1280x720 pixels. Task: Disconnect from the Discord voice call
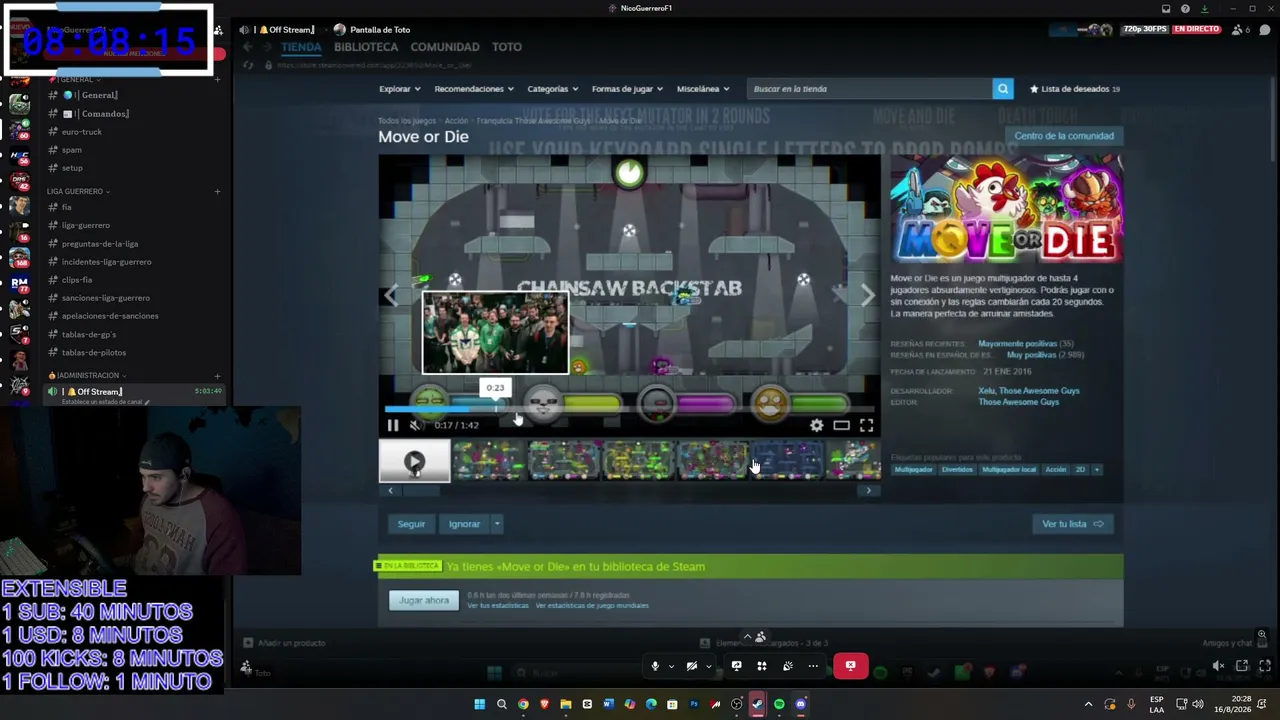point(850,666)
